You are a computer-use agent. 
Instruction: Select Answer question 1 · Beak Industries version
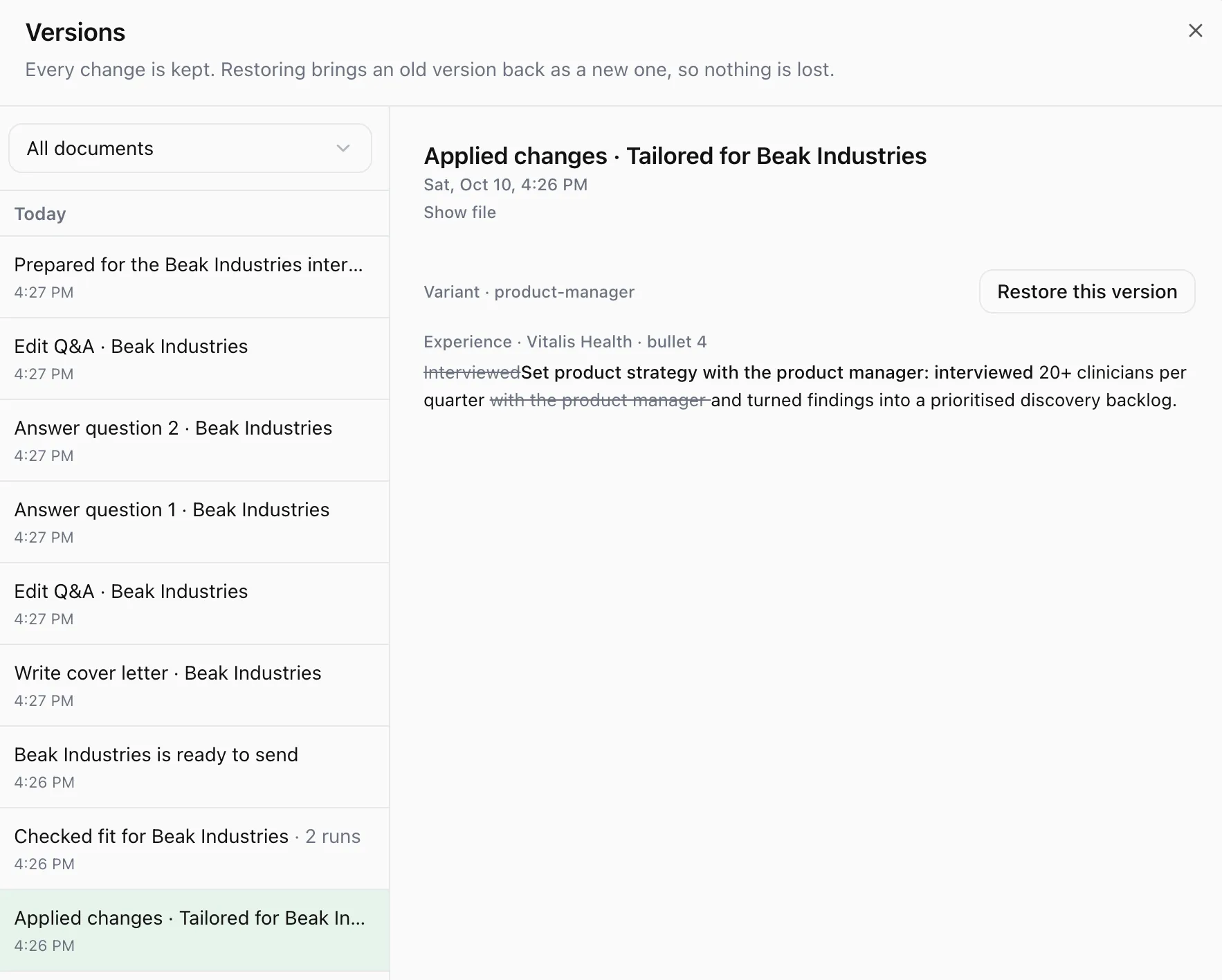coord(194,522)
